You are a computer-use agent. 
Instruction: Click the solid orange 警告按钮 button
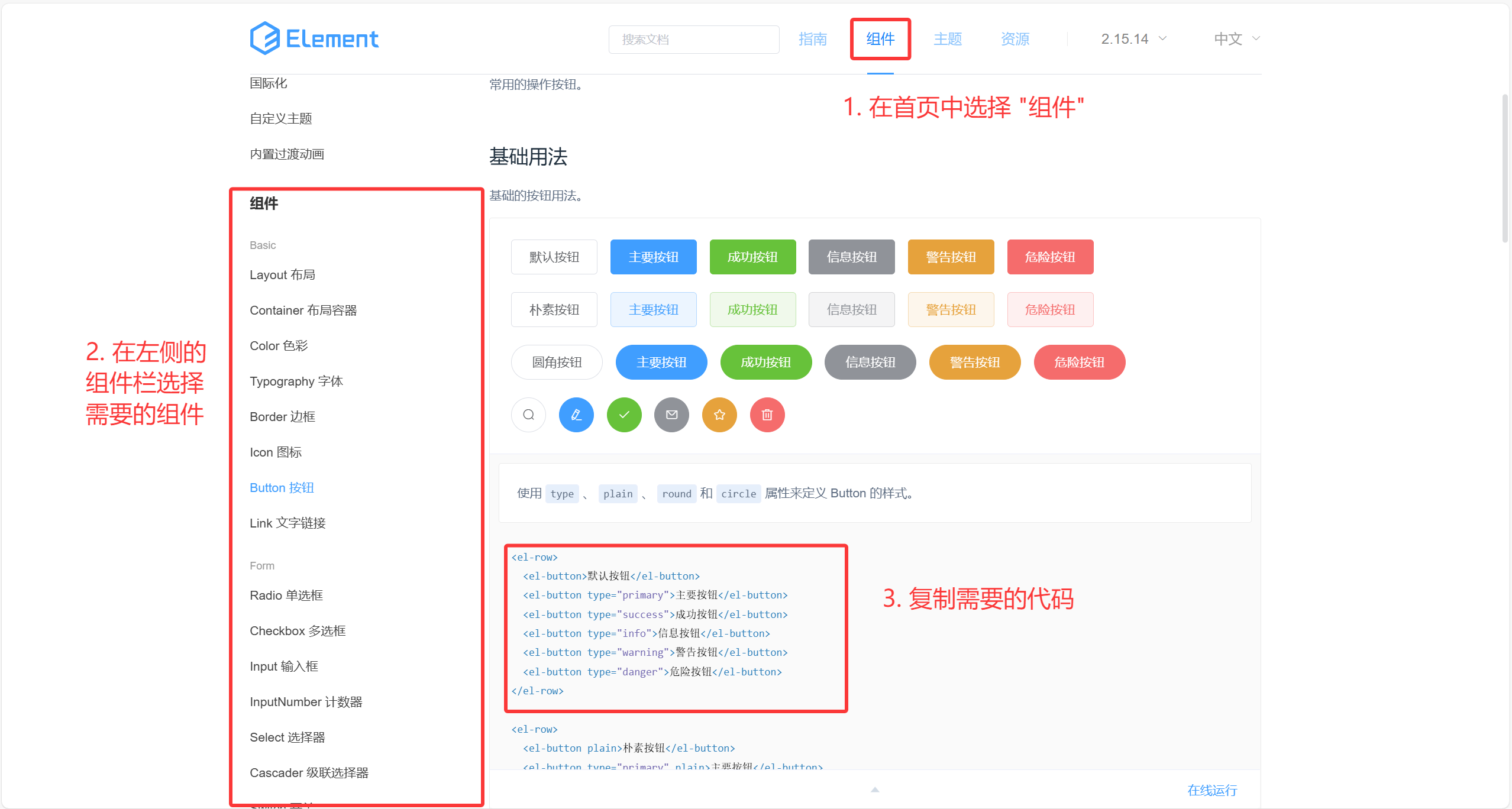click(951, 257)
